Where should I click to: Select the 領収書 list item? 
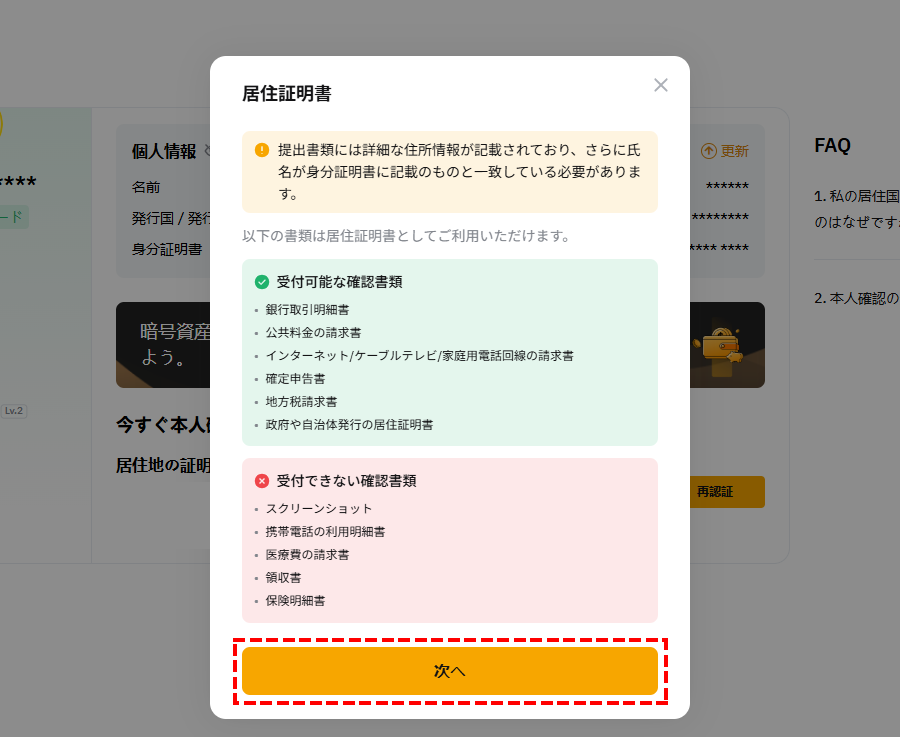(x=283, y=578)
